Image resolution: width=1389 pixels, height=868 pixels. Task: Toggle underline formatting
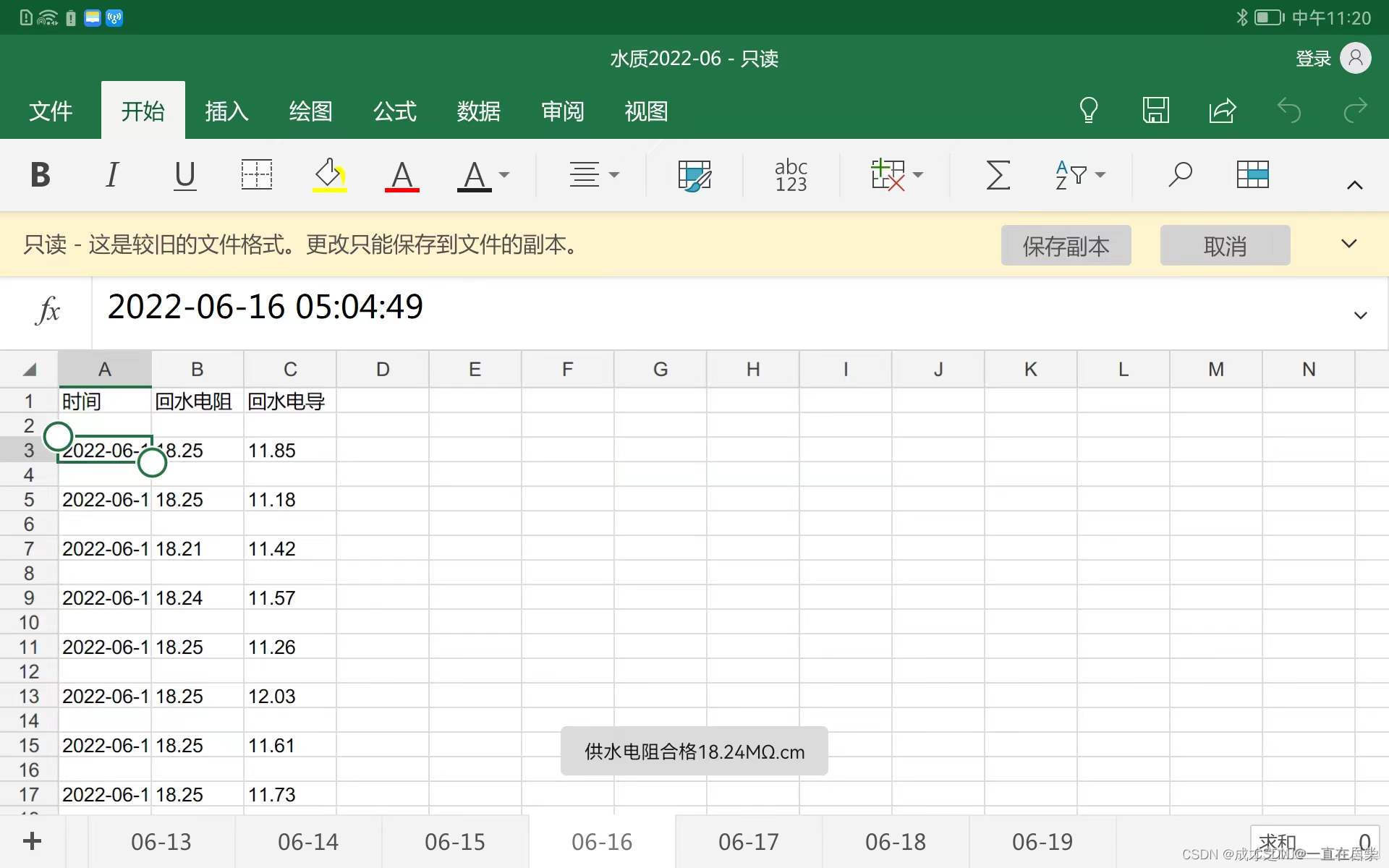click(x=185, y=175)
